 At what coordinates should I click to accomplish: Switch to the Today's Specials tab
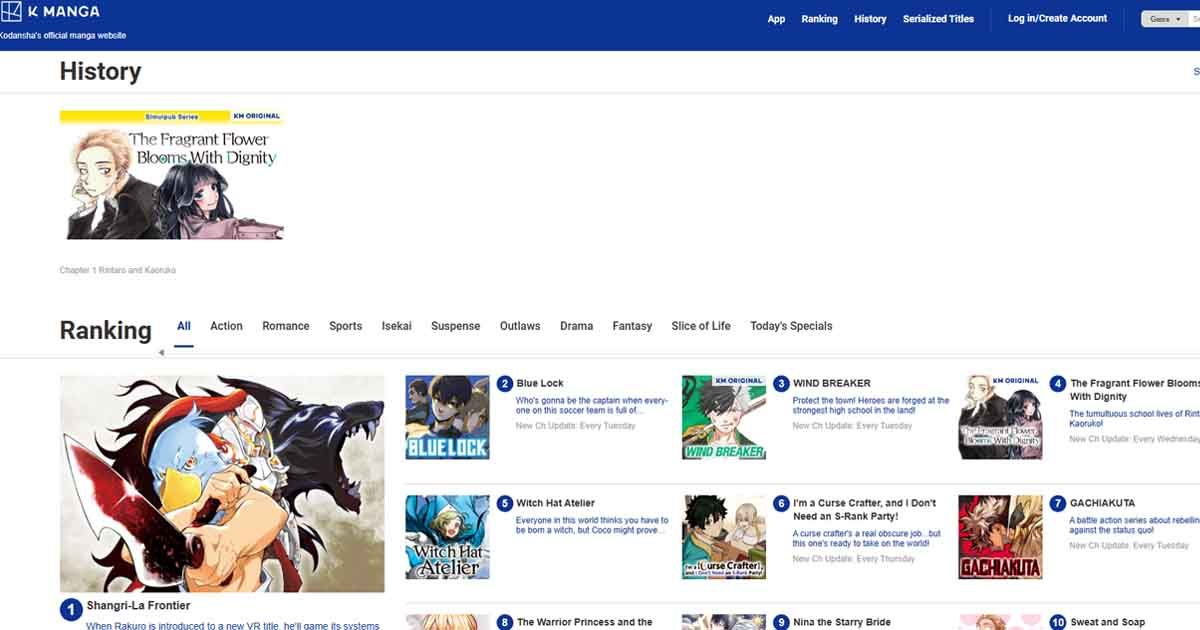[x=791, y=326]
